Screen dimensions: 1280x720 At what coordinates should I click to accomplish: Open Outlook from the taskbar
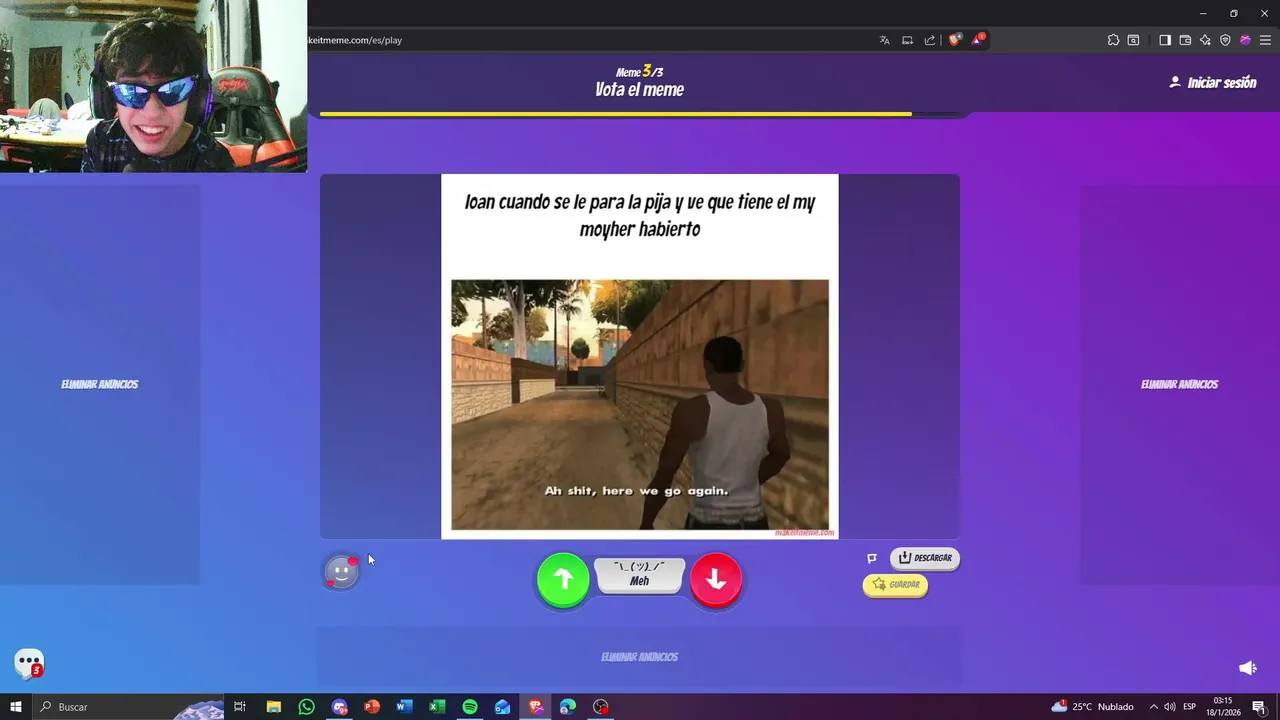coord(502,707)
